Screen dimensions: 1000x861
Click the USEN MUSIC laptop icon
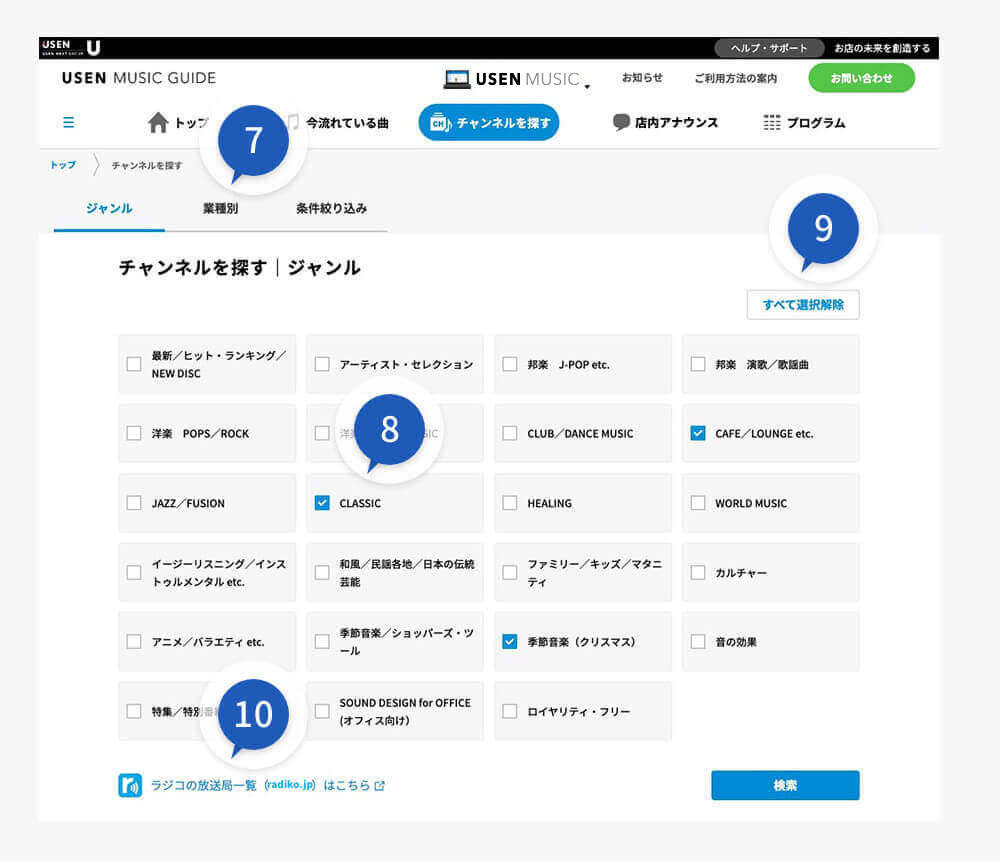[457, 79]
